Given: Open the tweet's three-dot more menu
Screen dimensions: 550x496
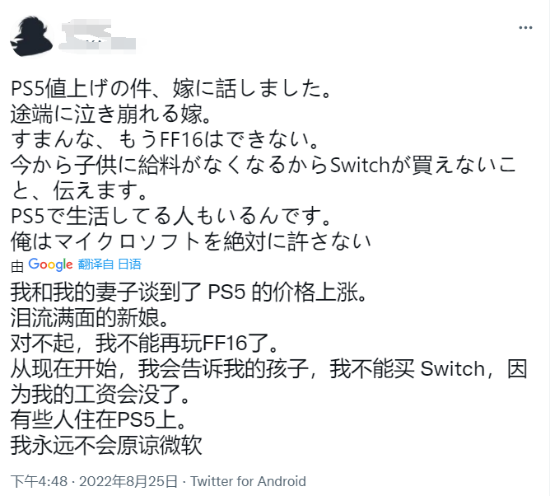Looking at the screenshot, I should [525, 28].
